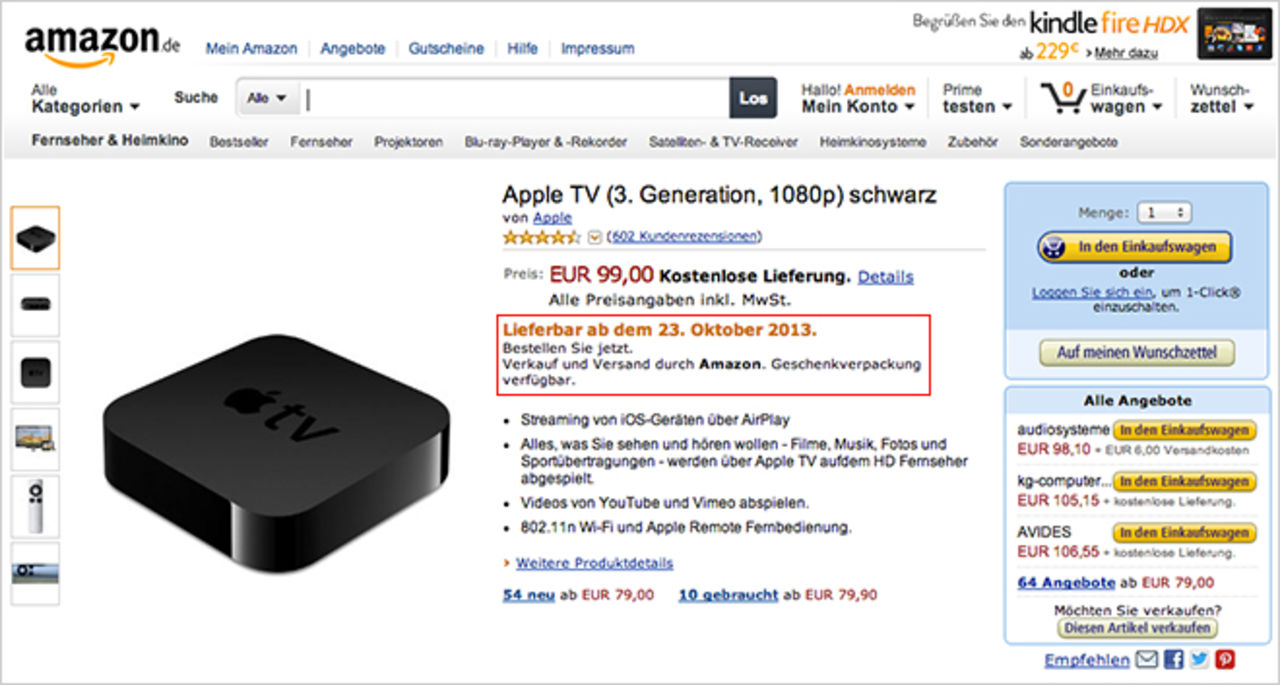Share the product on Twitter
This screenshot has height=685, width=1280.
coord(1197,659)
